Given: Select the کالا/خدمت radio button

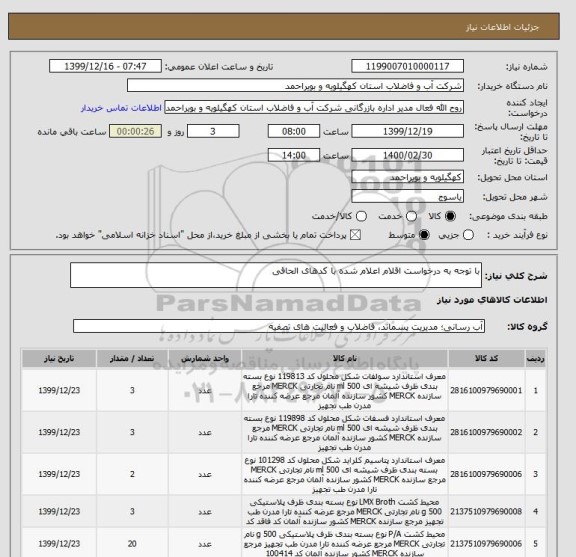Looking at the screenshot, I should (361, 216).
